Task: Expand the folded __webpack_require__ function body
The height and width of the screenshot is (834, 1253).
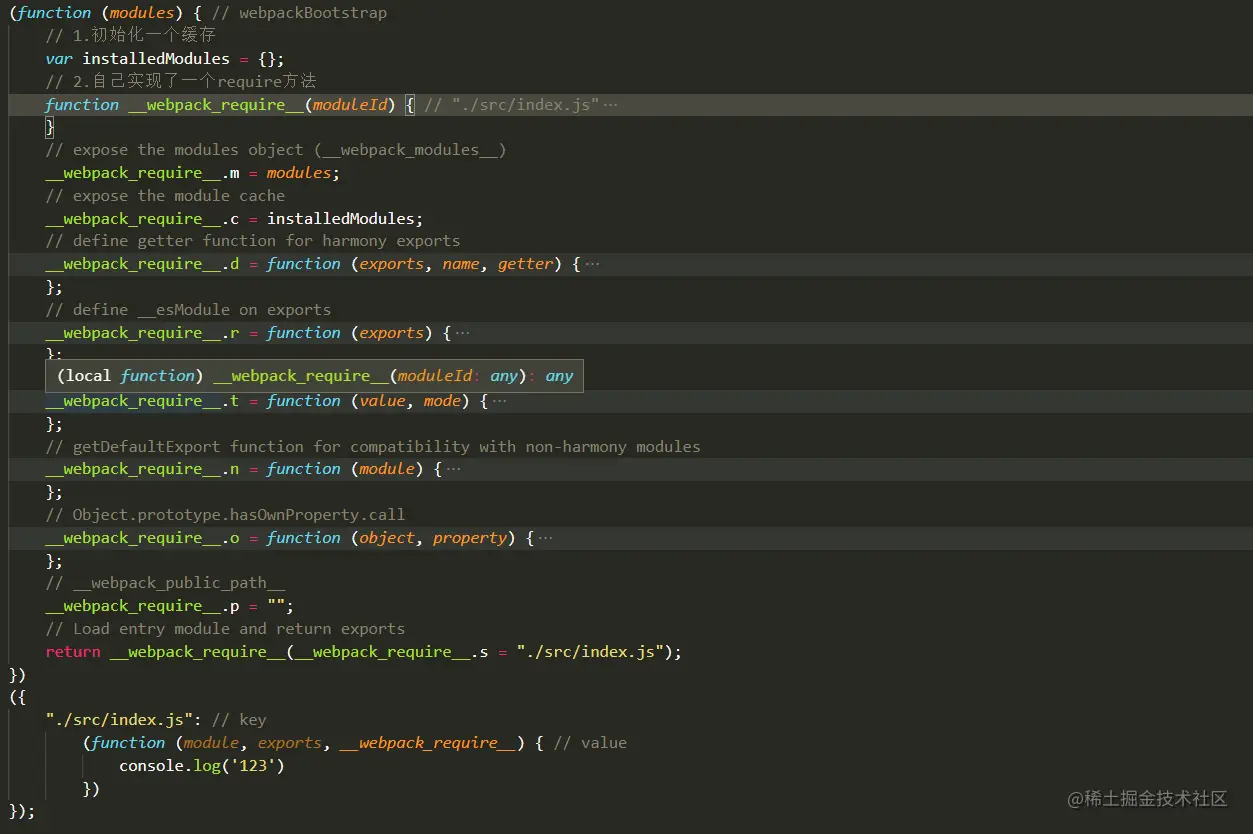Action: (610, 104)
